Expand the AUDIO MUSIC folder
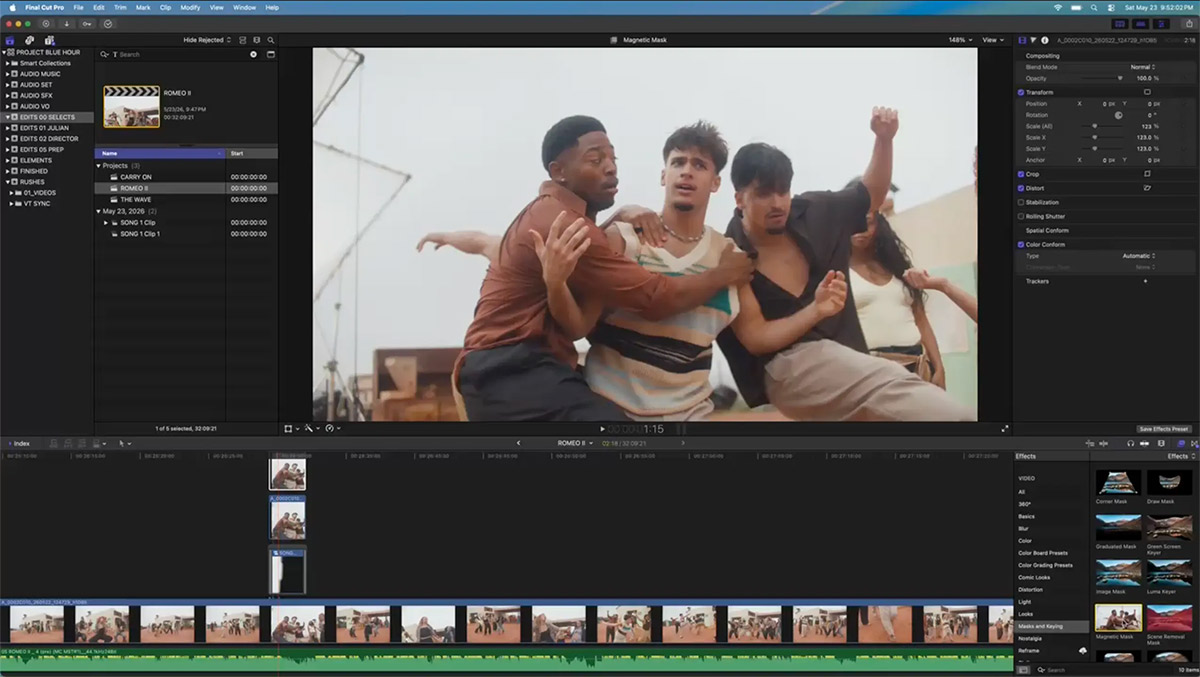The width and height of the screenshot is (1200, 677). pyautogui.click(x=7, y=74)
